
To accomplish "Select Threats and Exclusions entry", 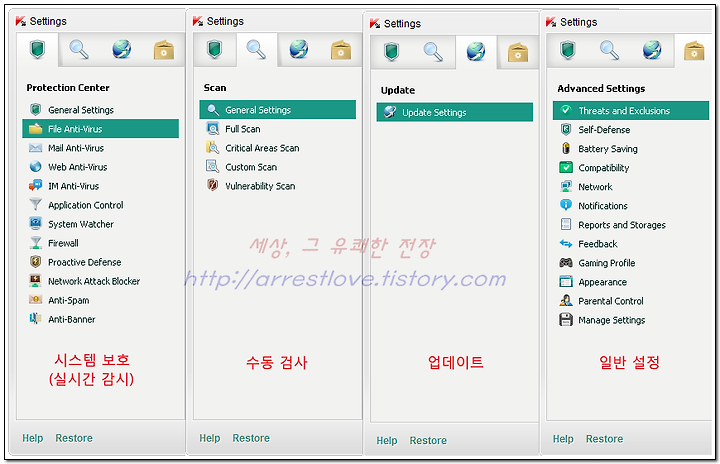I will (x=631, y=111).
